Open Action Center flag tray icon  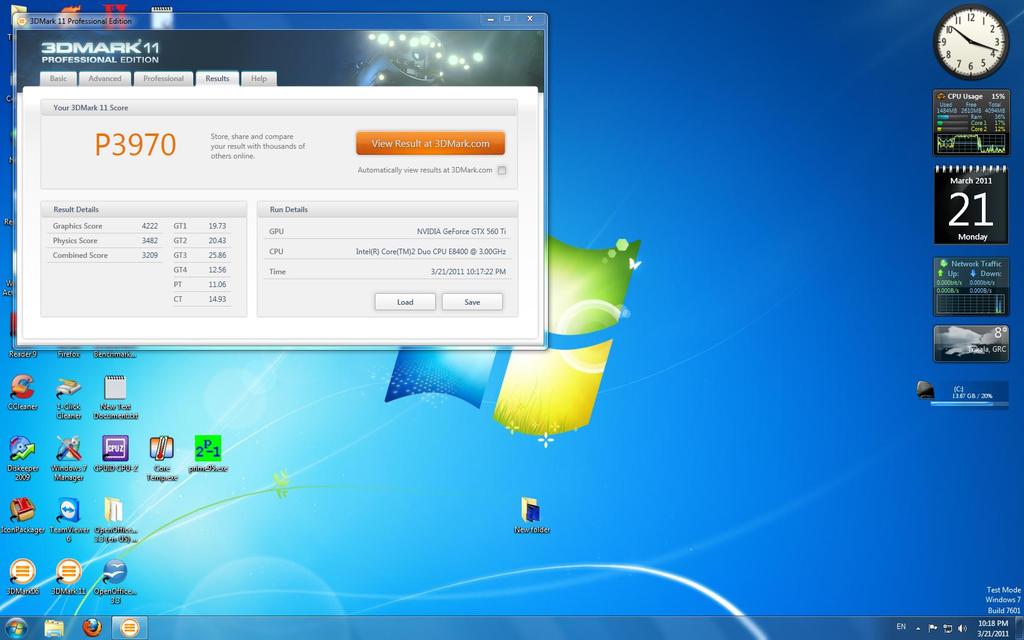(933, 628)
